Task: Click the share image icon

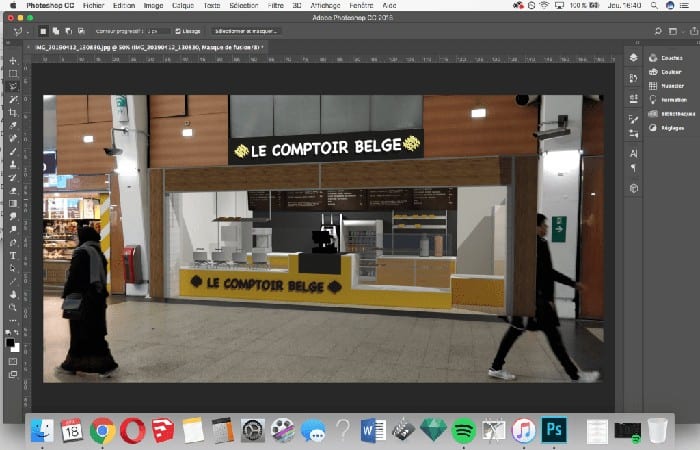Action: (693, 31)
